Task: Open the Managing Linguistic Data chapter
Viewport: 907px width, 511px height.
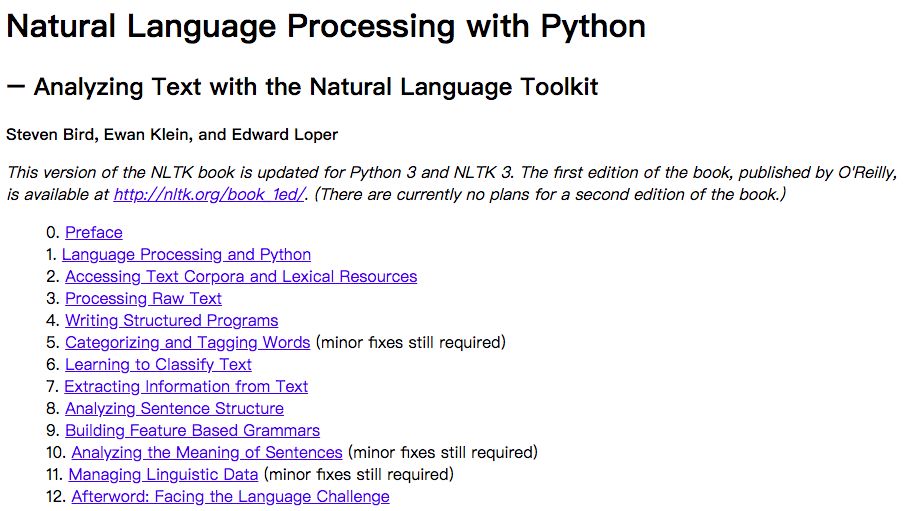Action: 163,475
